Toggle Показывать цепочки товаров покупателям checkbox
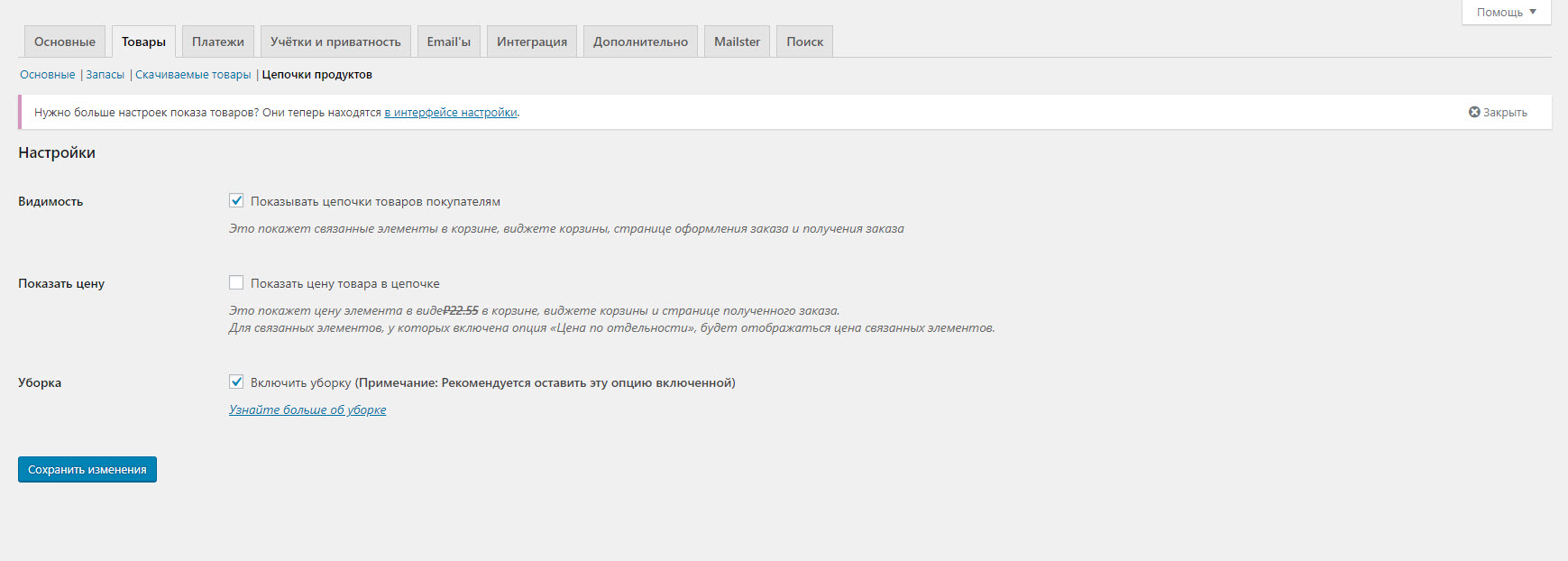Screen dimensions: 1568x561 (x=236, y=201)
